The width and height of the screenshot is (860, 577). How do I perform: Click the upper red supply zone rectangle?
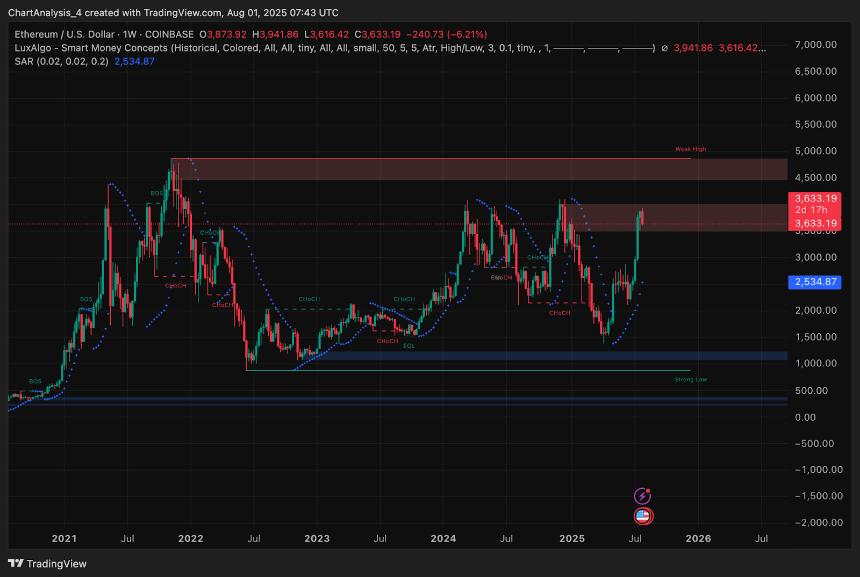(x=478, y=169)
